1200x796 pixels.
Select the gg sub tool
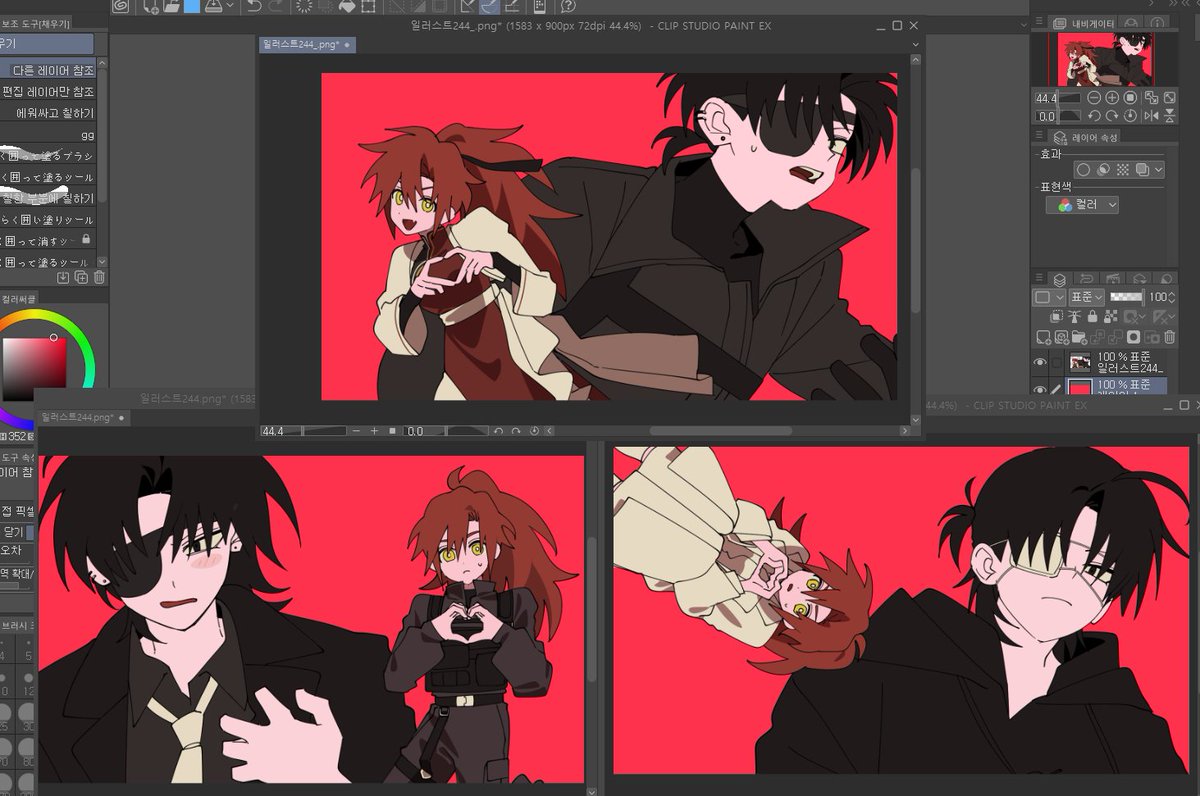pyautogui.click(x=48, y=134)
